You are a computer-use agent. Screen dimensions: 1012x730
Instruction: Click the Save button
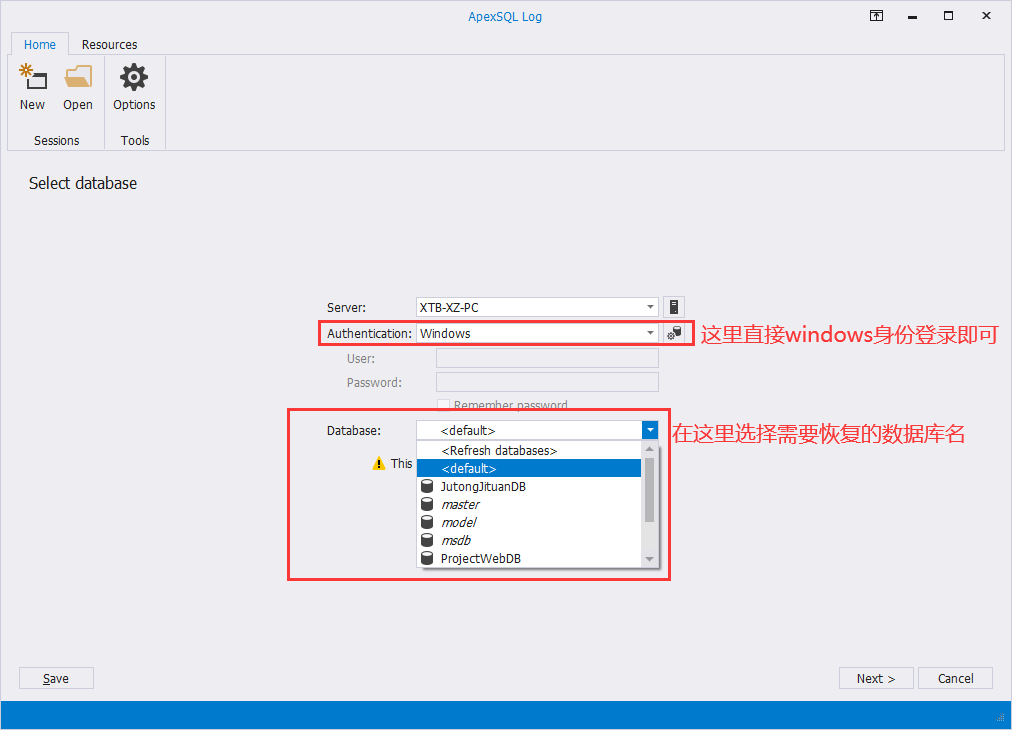coord(56,678)
